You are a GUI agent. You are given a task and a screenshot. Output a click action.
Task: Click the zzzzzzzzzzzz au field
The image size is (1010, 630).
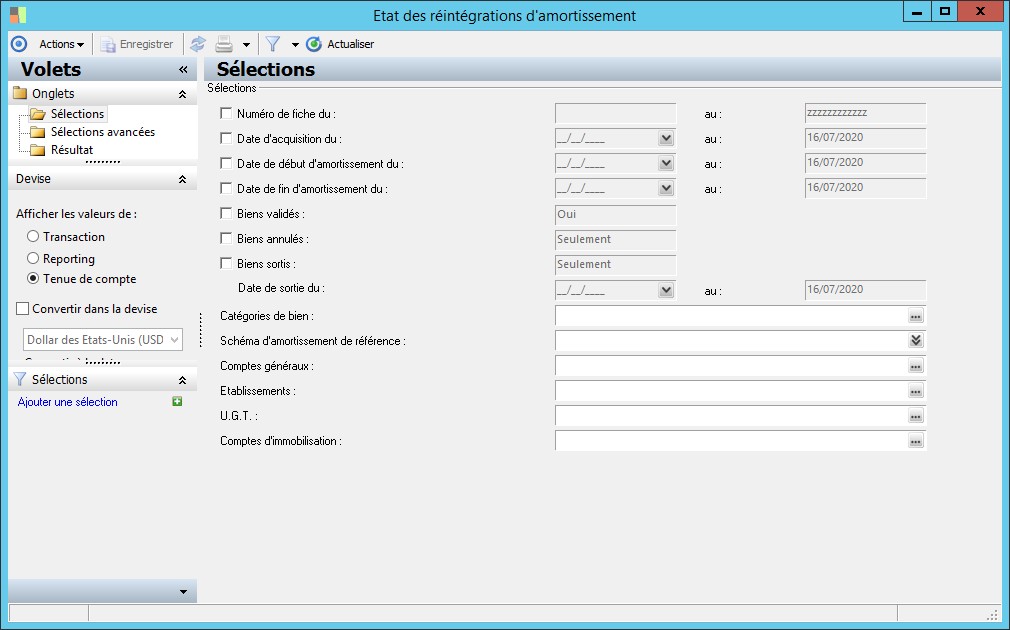865,113
